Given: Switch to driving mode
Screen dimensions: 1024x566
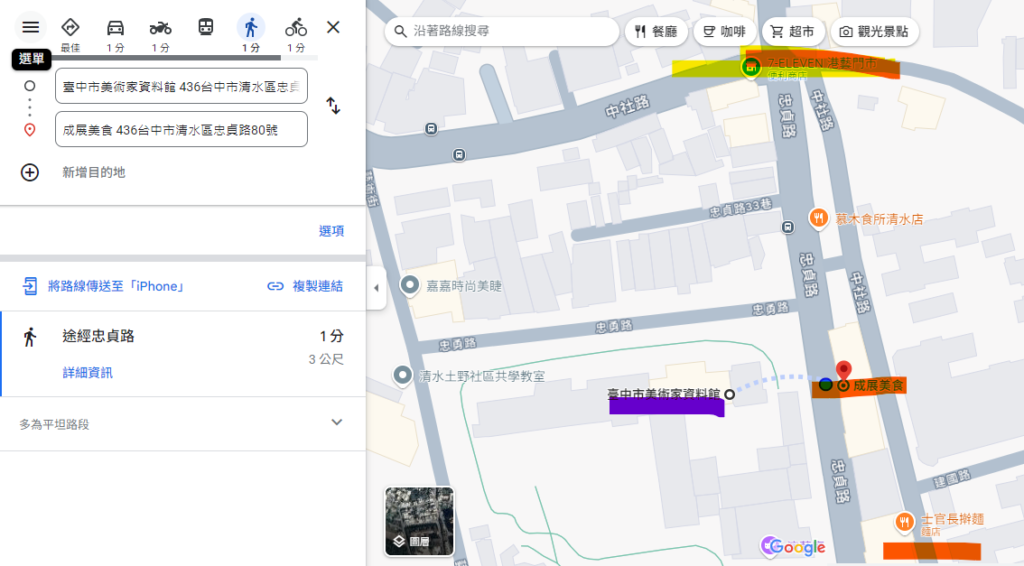Looking at the screenshot, I should 116,27.
